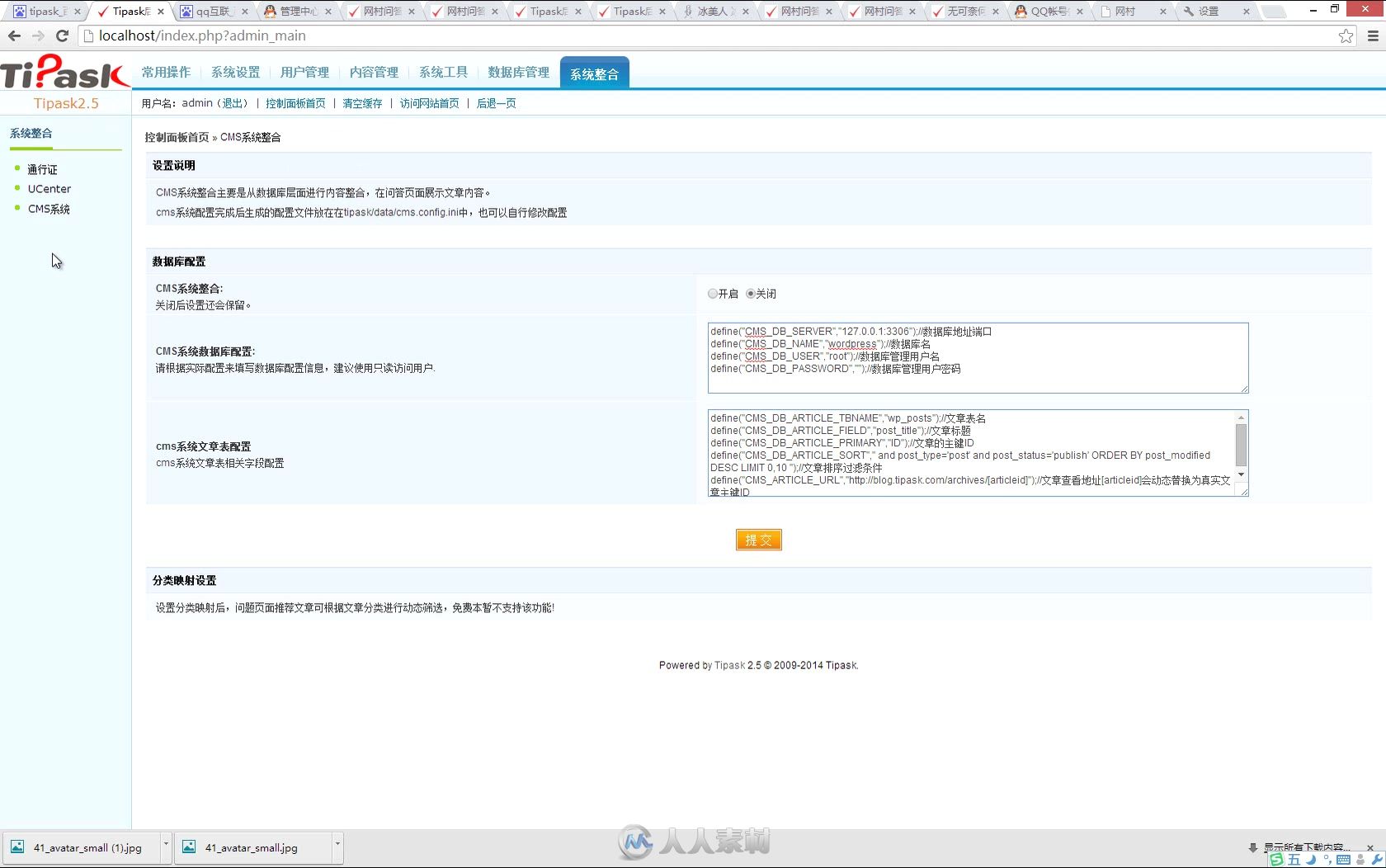Open CMS系统 in the sidebar
Image resolution: width=1386 pixels, height=868 pixels.
(x=49, y=209)
